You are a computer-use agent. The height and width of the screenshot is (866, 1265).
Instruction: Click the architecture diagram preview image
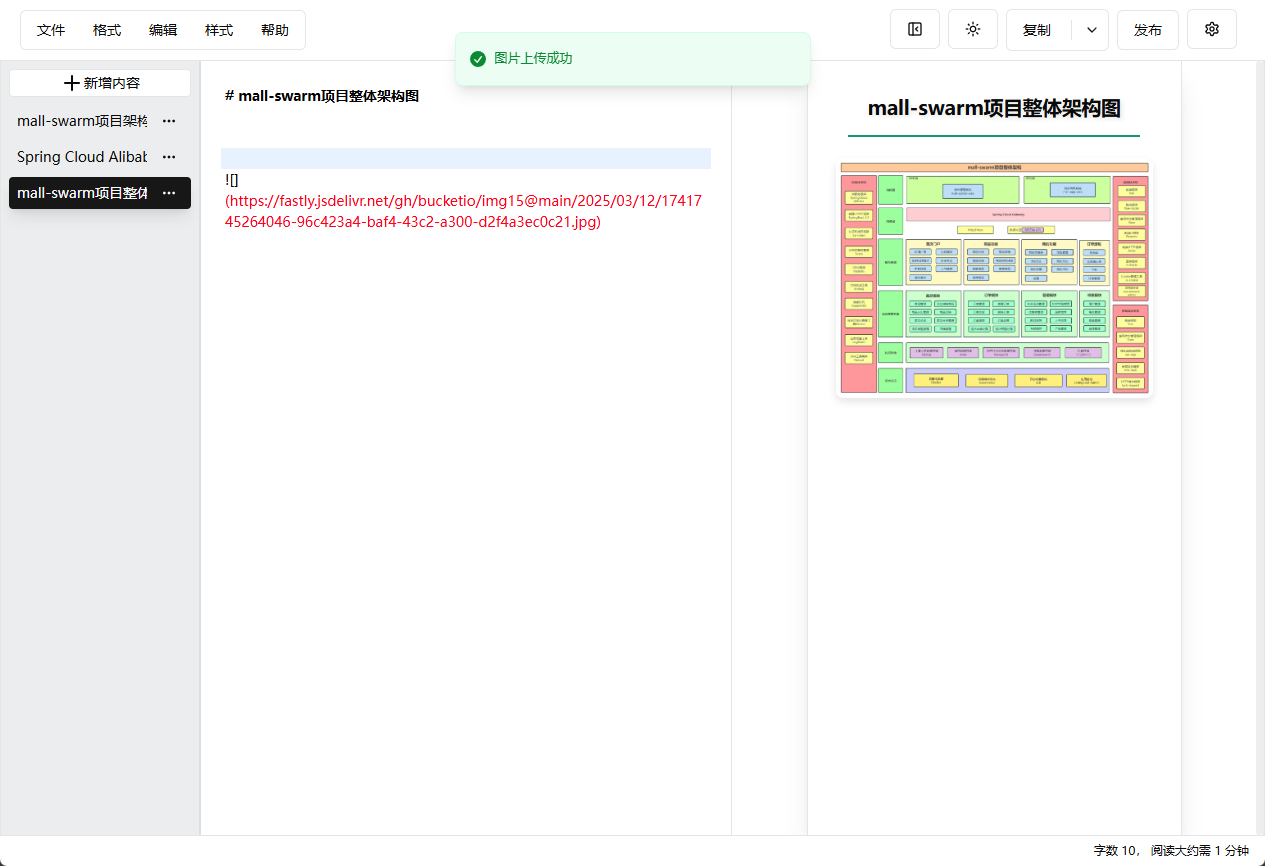(x=994, y=279)
